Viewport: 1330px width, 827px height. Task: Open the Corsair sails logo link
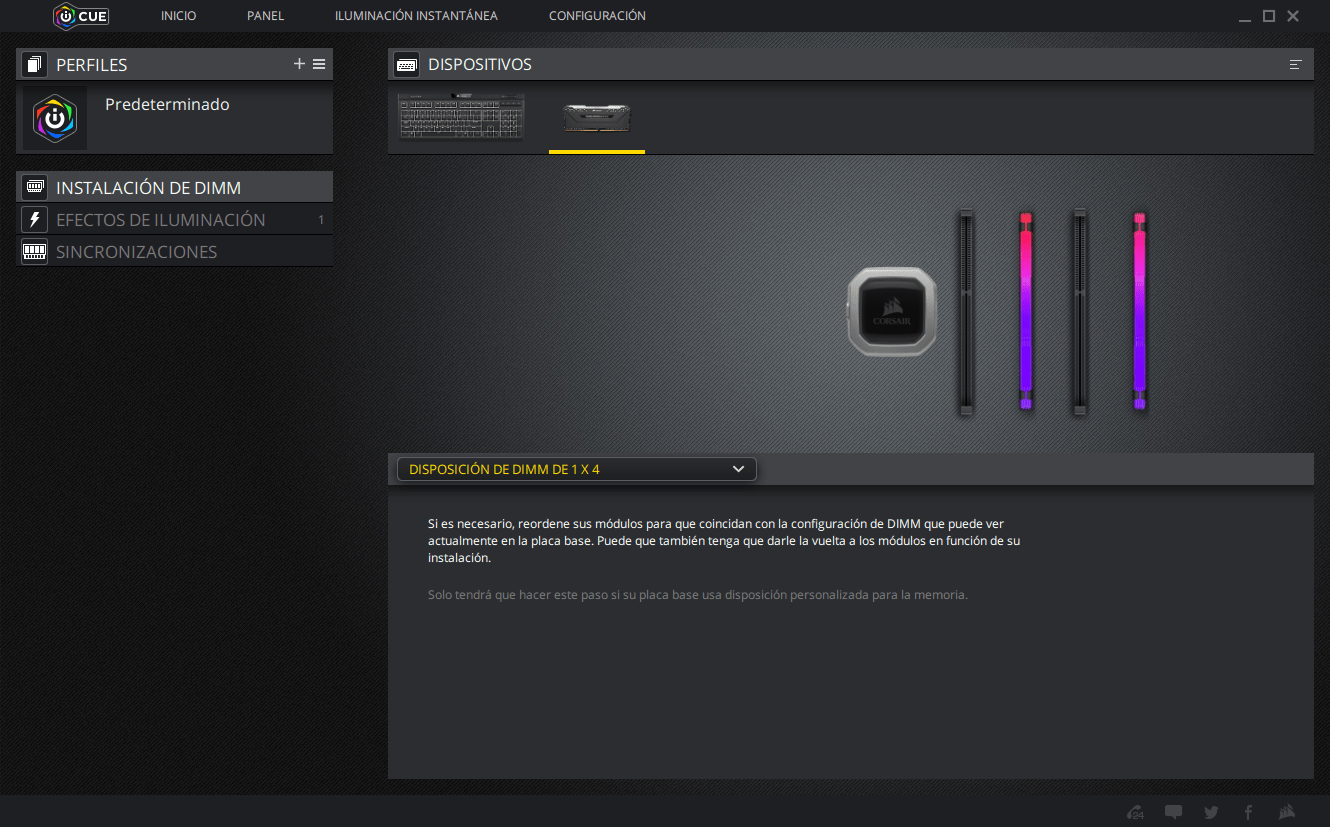(1288, 812)
